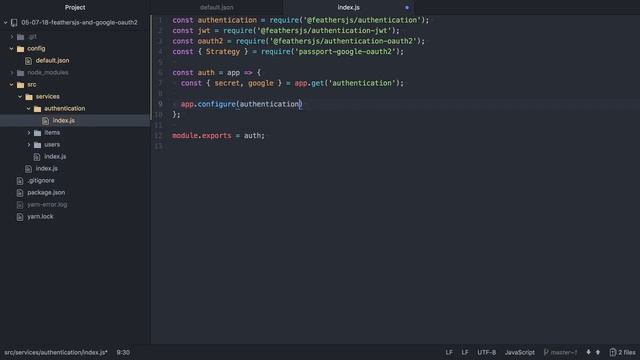Image resolution: width=640 pixels, height=360 pixels.
Task: Select the project root name label
Action: point(79,22)
